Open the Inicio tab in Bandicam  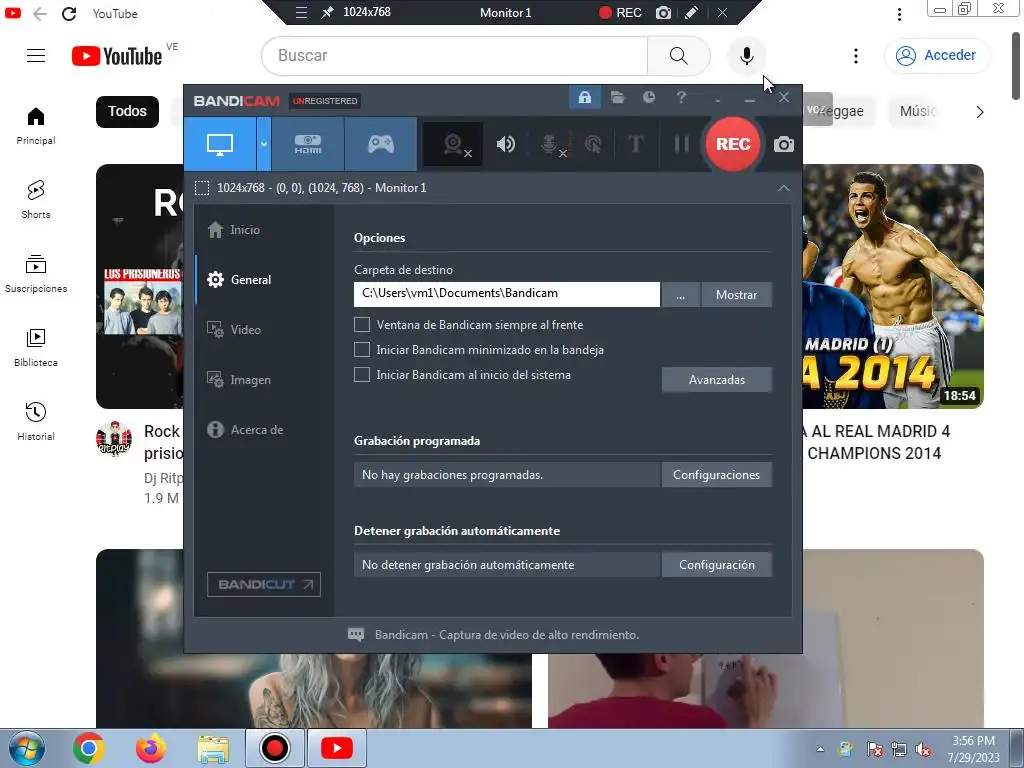[x=233, y=230]
